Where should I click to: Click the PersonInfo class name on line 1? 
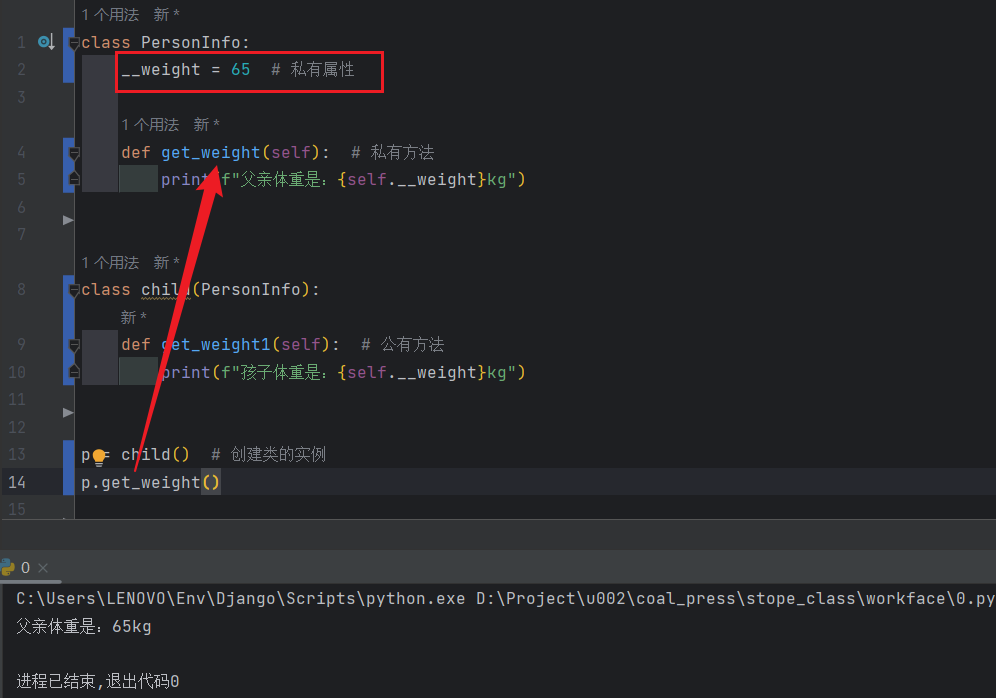point(191,43)
